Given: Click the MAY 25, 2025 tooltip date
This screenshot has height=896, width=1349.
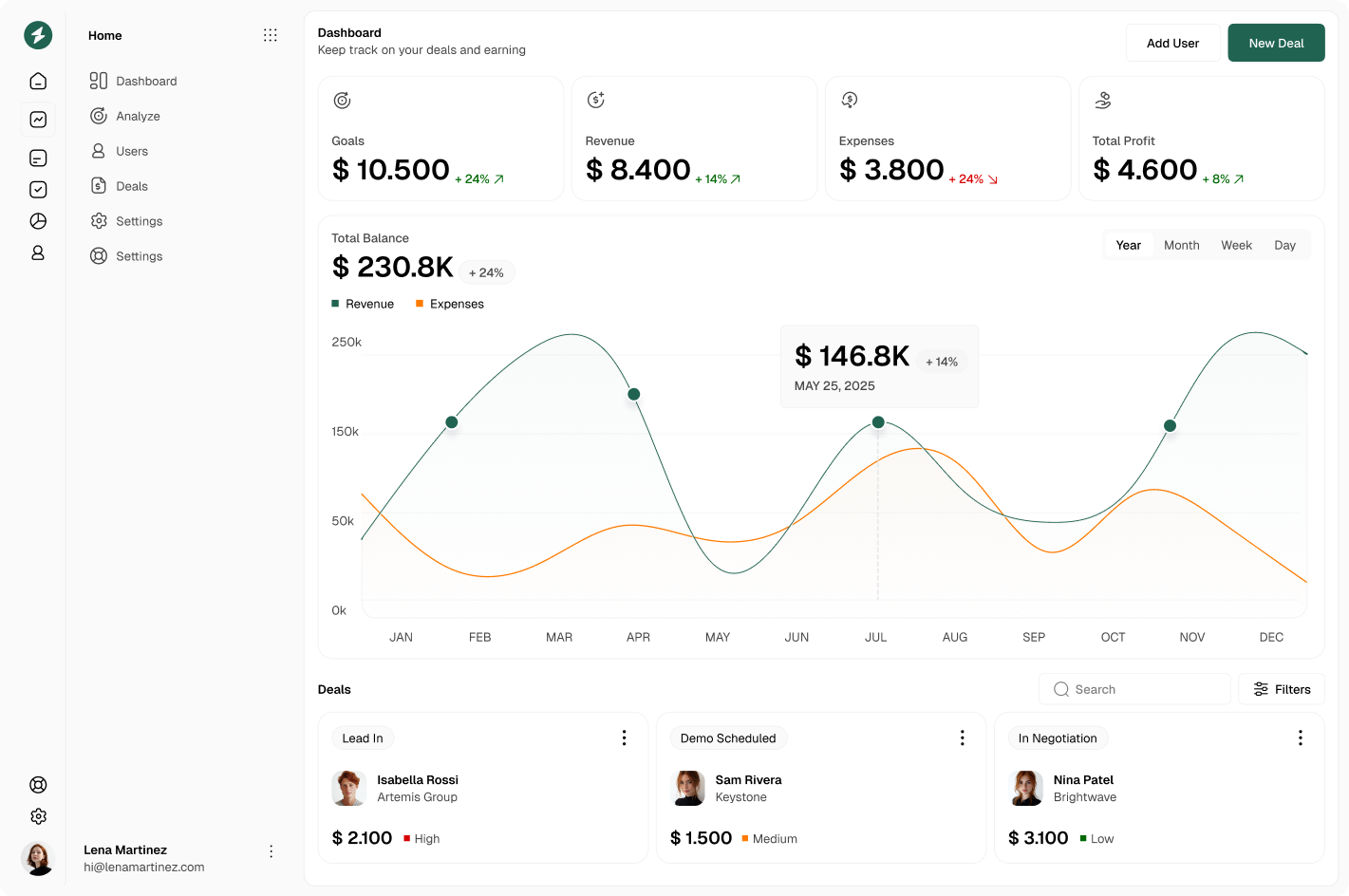Looking at the screenshot, I should 834,385.
